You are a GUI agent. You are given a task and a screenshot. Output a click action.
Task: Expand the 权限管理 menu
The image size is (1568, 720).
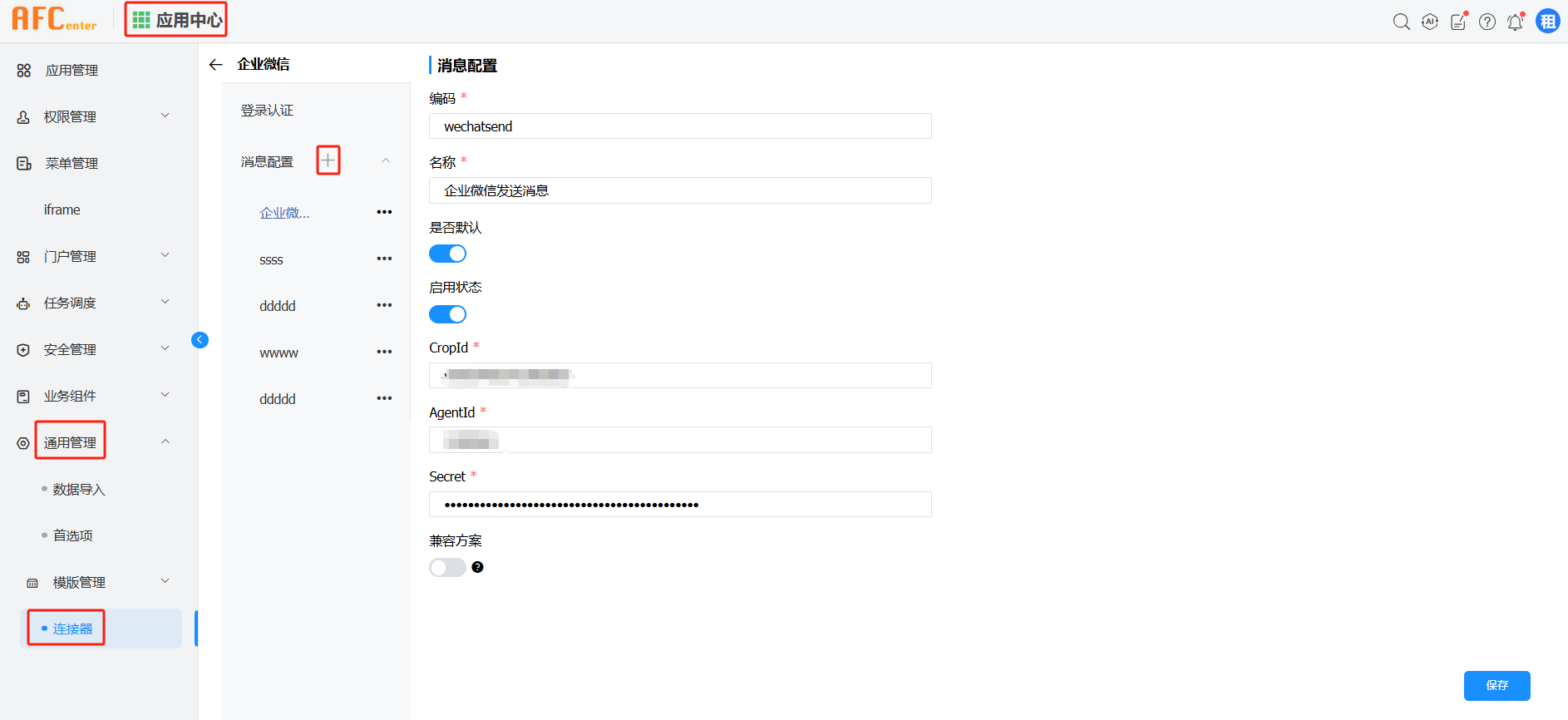(x=165, y=116)
